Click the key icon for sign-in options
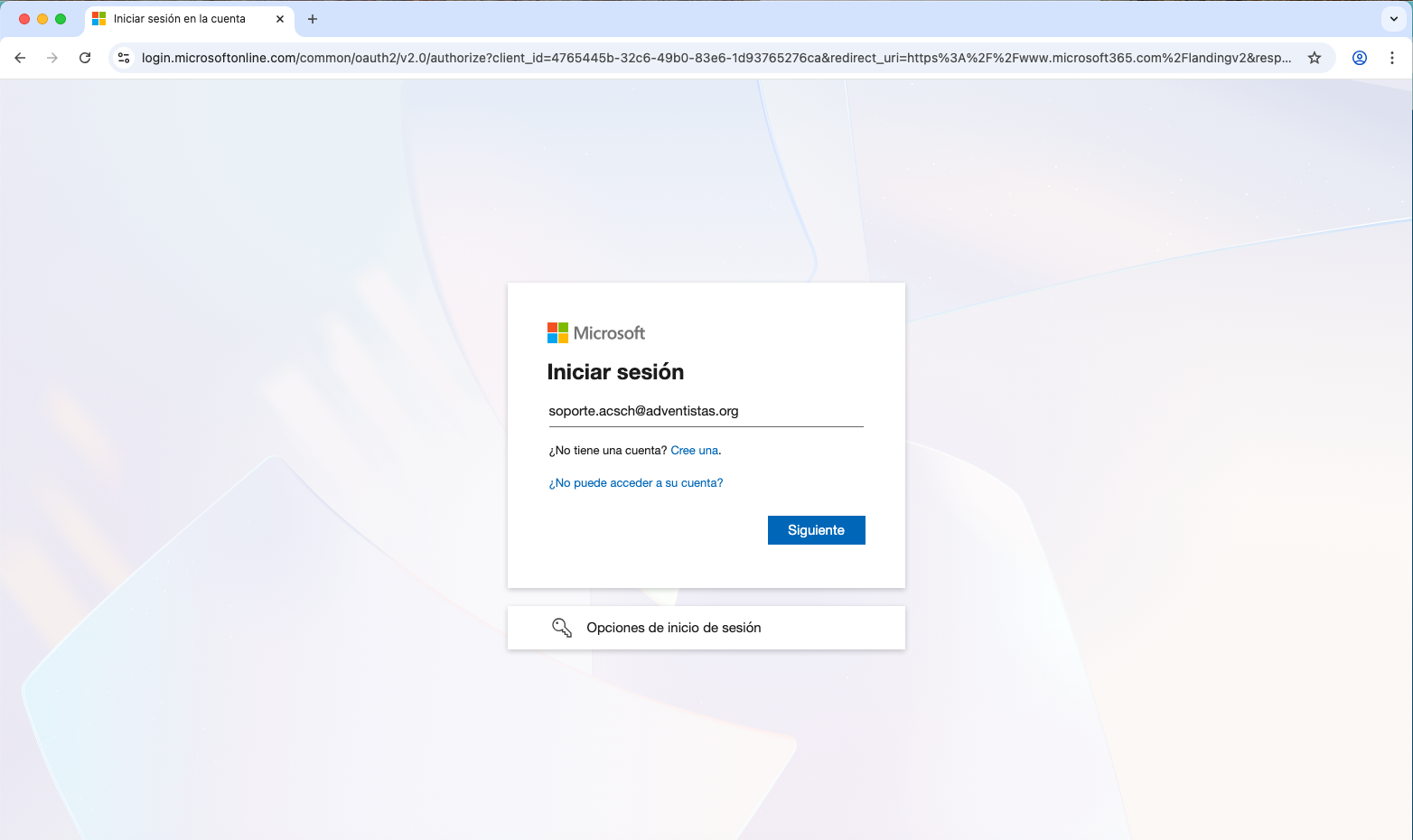Screen dimensions: 1413x840 (562, 628)
